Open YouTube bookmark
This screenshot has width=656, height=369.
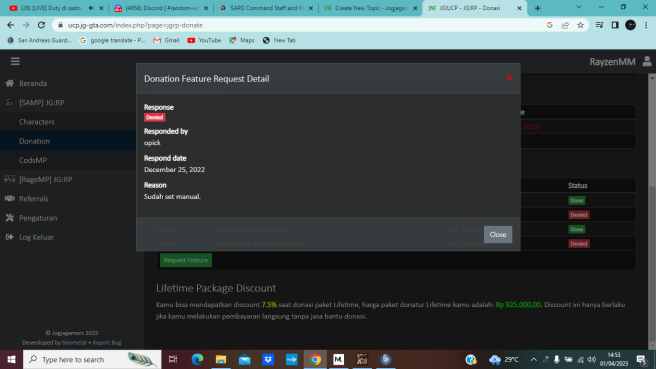tap(204, 40)
